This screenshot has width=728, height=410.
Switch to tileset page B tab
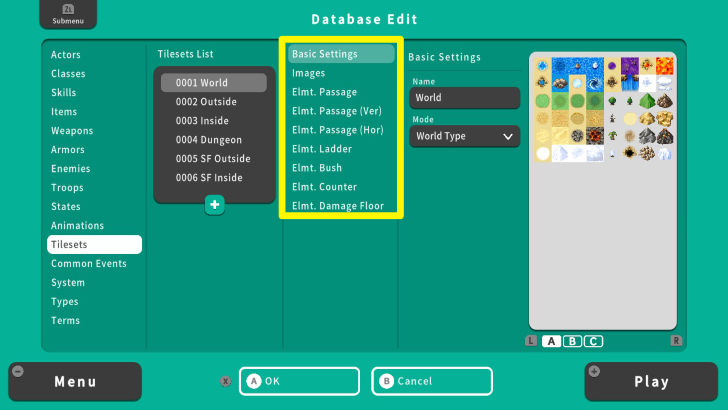click(x=572, y=341)
